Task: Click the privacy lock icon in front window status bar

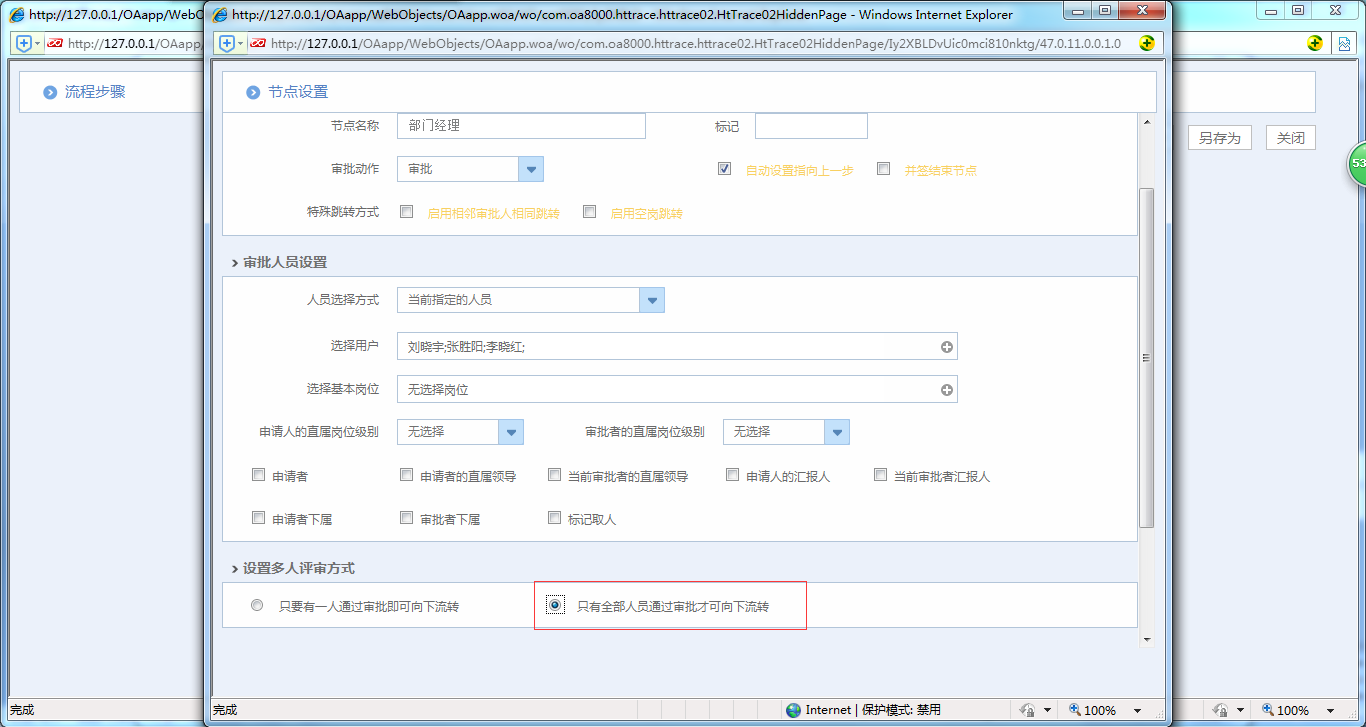Action: coord(1027,710)
